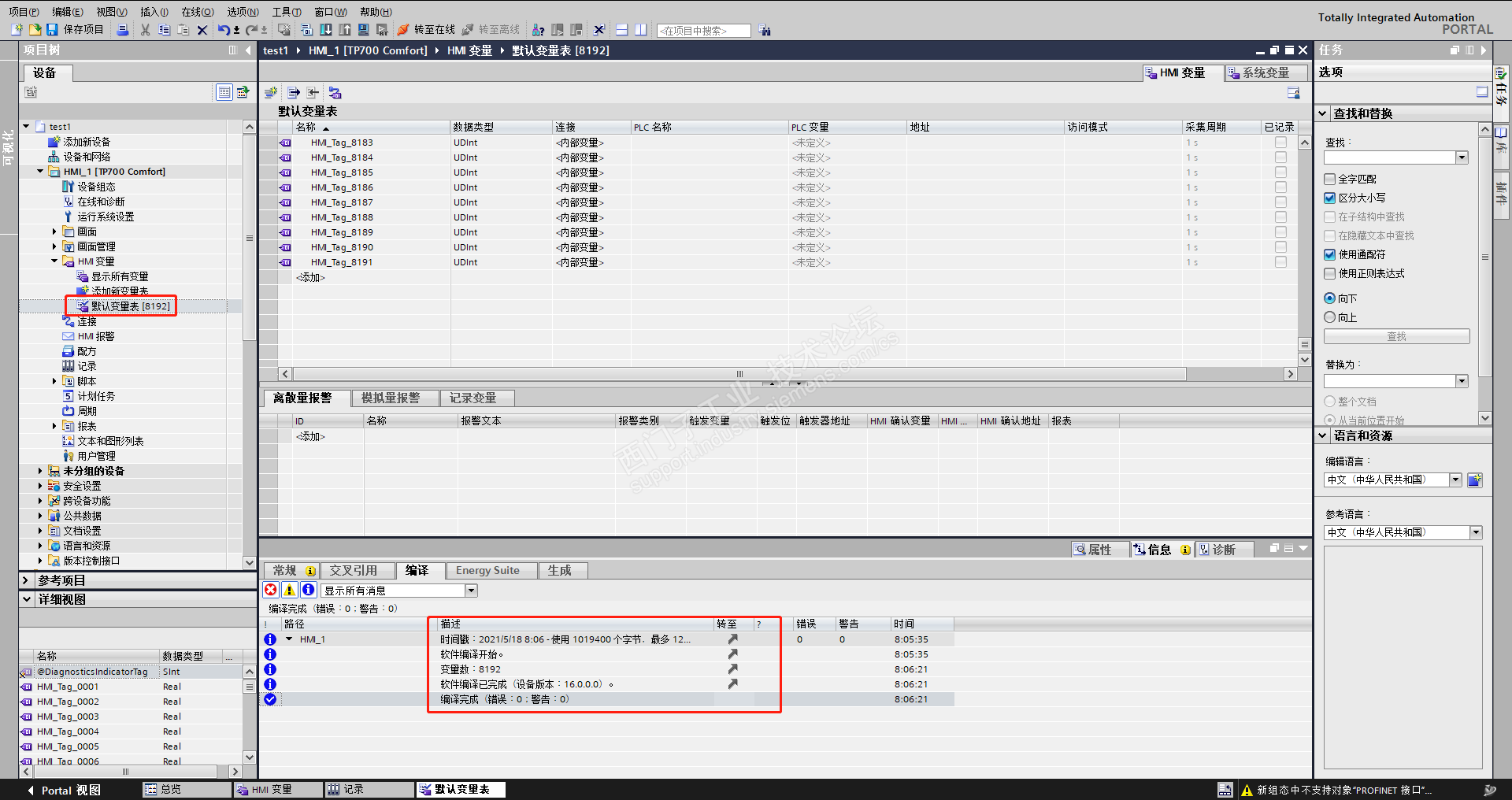Open the 在线(O) menu
Viewport: 1512px width, 800px height.
pyautogui.click(x=198, y=12)
